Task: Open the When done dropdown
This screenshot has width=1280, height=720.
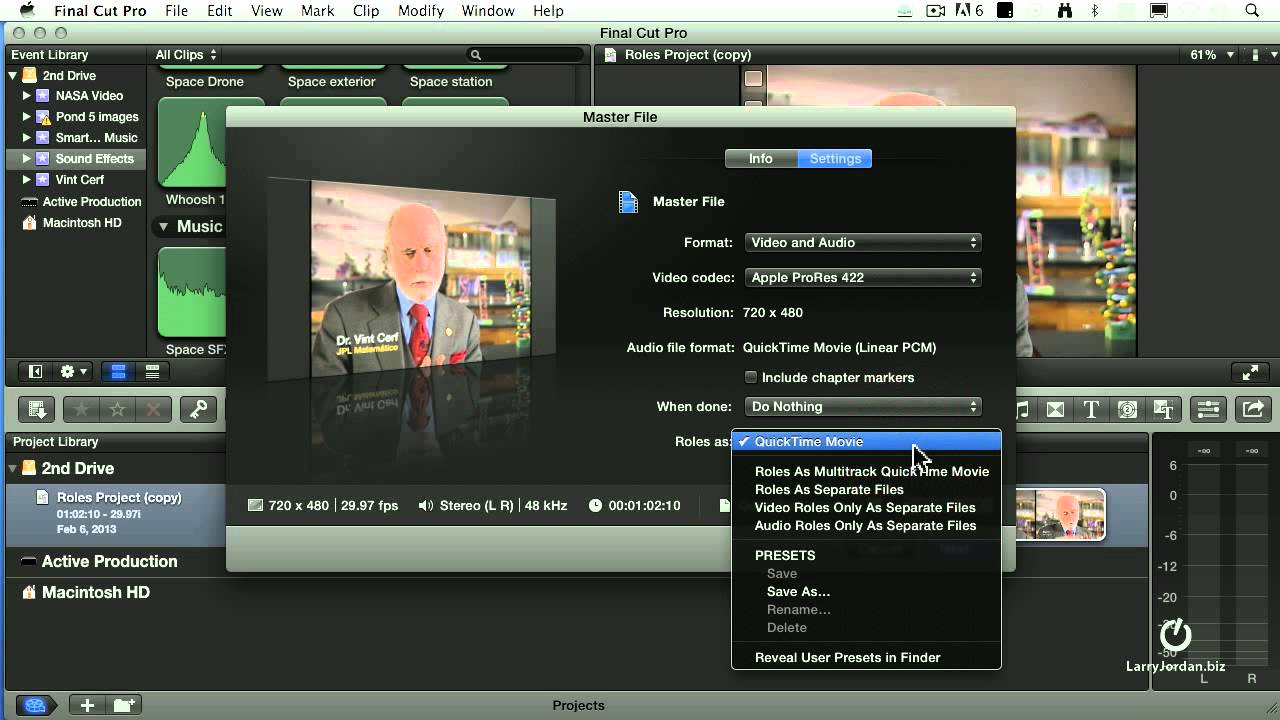Action: (863, 406)
